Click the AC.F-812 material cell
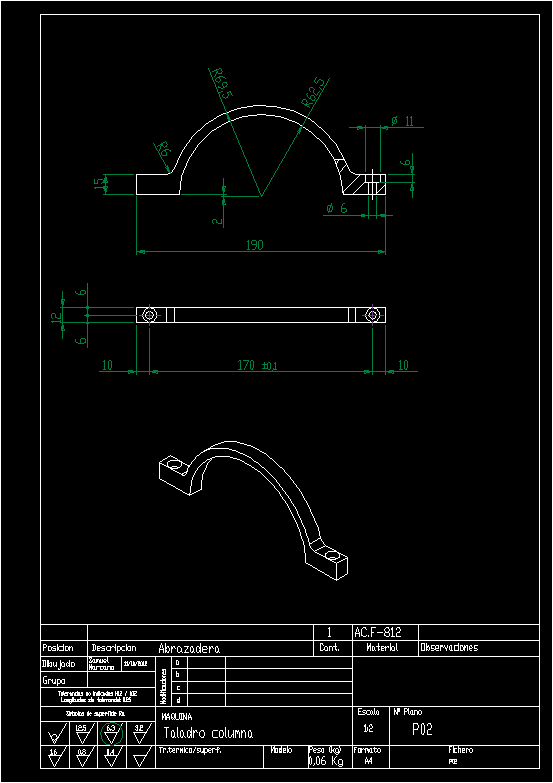Screen dimensions: 553x783 [377, 632]
